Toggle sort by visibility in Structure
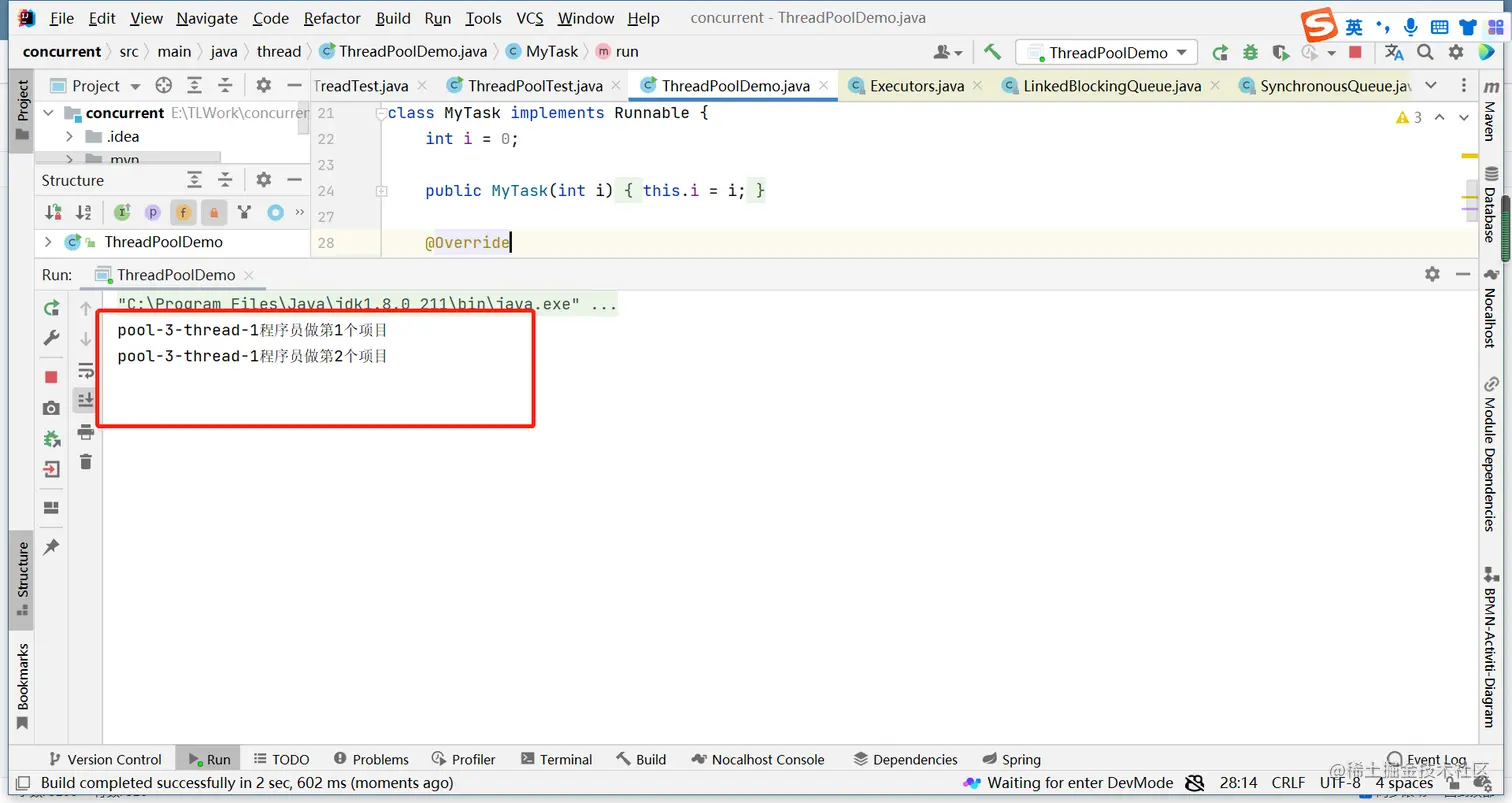Screen dimensions: 1512x803 pos(53,212)
